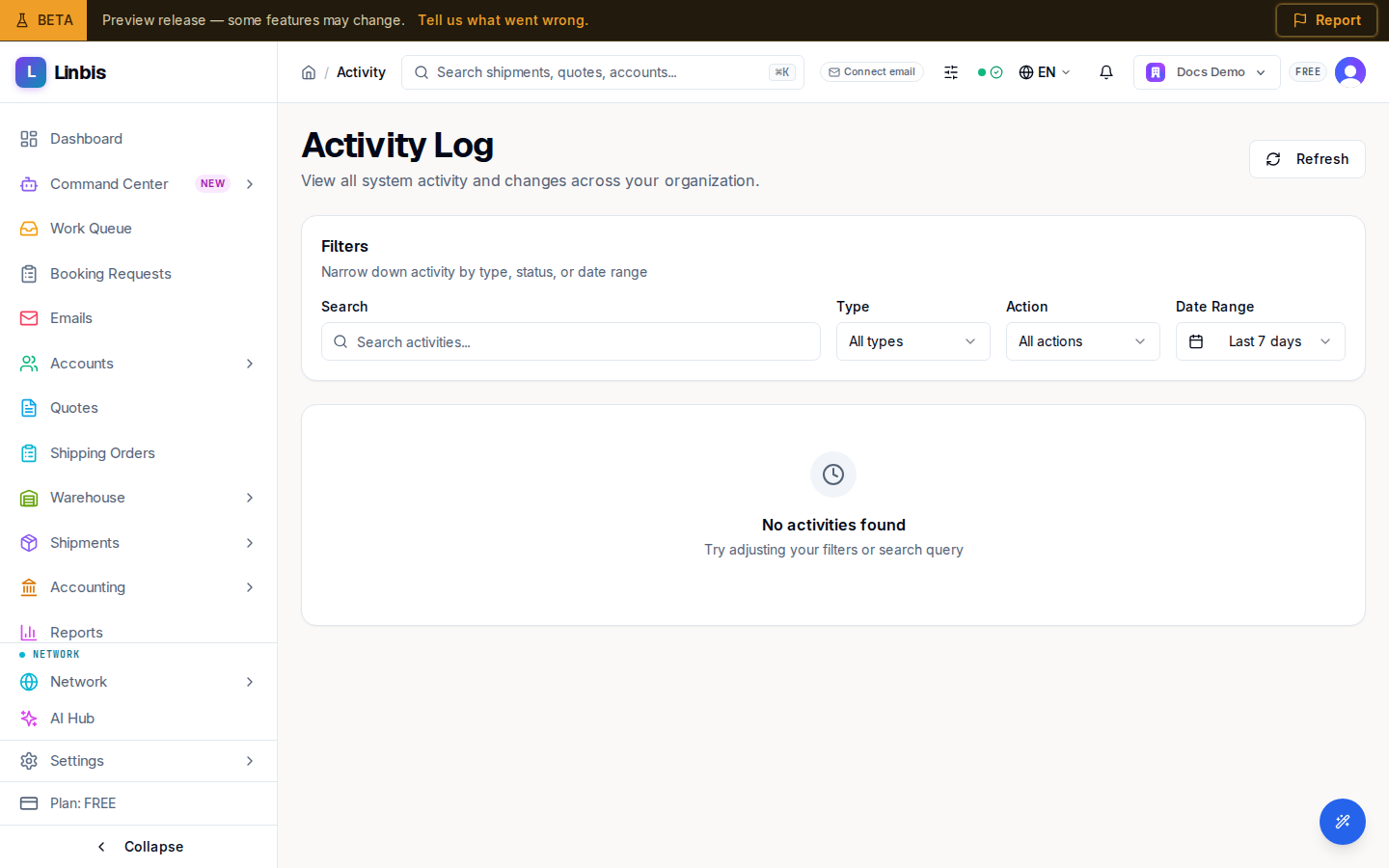Expand the Accounting submenu
Image resolution: width=1389 pixels, height=868 pixels.
(x=250, y=587)
